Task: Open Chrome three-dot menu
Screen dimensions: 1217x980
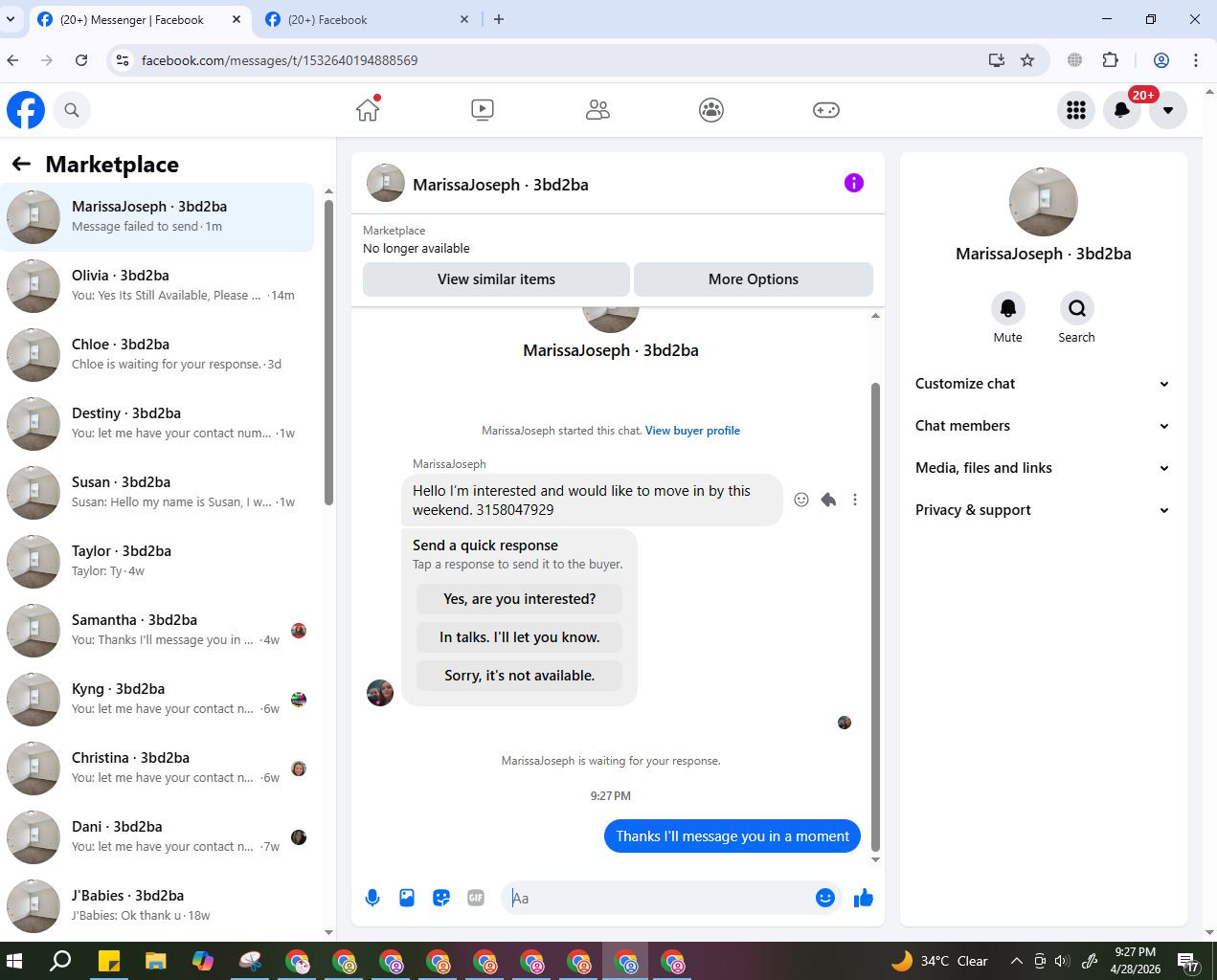Action: tap(1195, 60)
